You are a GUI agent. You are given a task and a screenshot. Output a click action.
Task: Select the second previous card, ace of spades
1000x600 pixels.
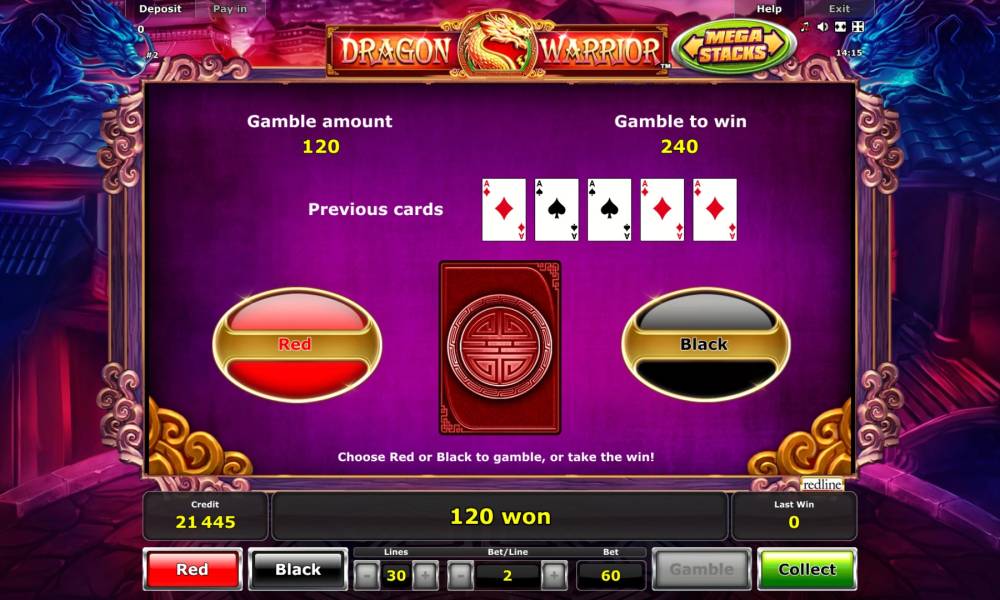click(557, 210)
